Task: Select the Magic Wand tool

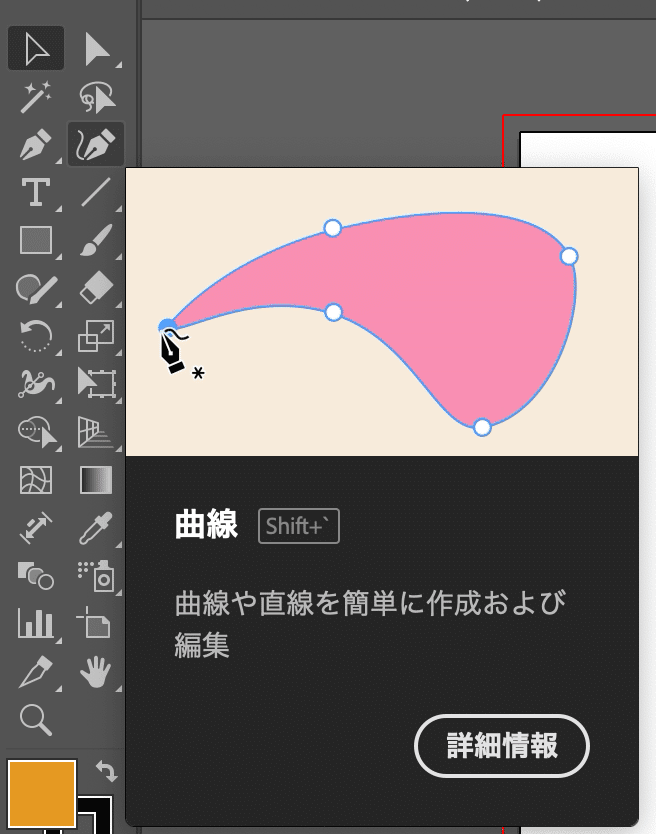Action: pos(36,97)
